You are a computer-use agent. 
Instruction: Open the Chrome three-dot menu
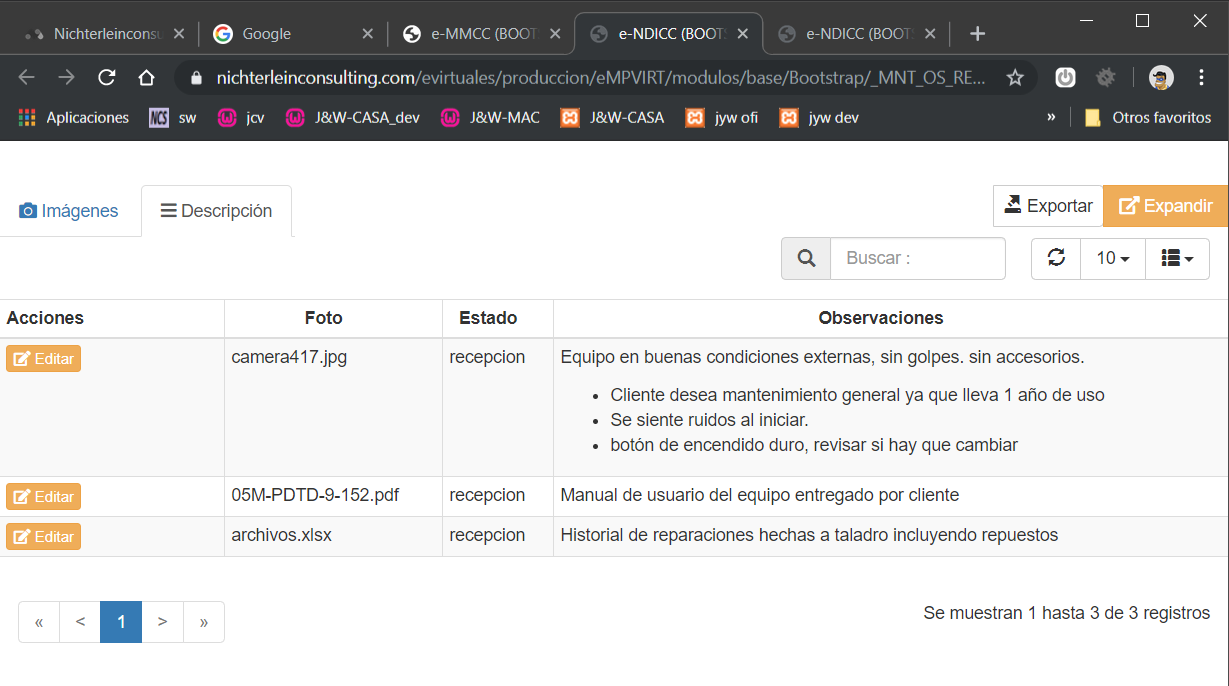(x=1202, y=78)
